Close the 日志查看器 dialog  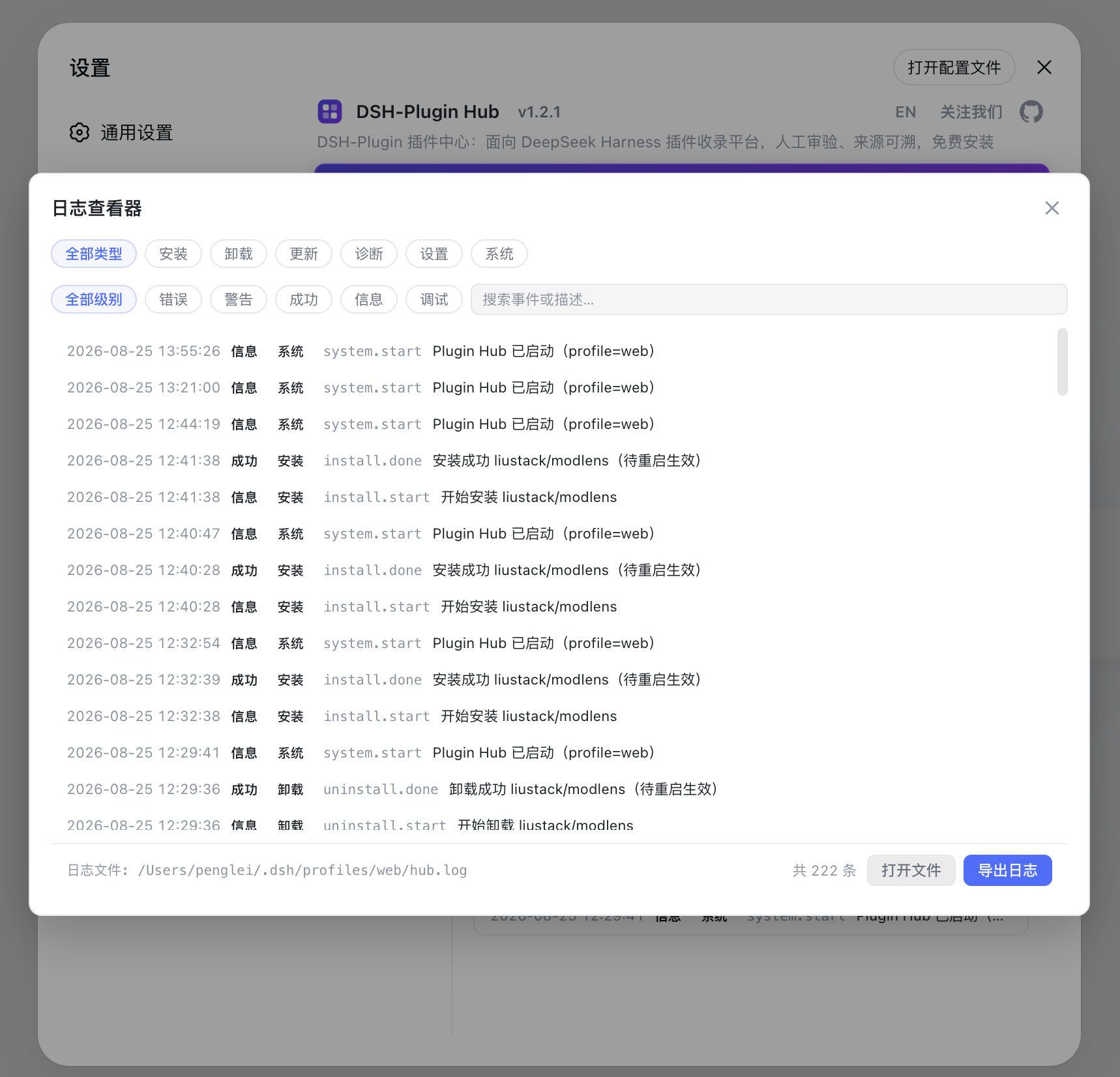tap(1052, 208)
